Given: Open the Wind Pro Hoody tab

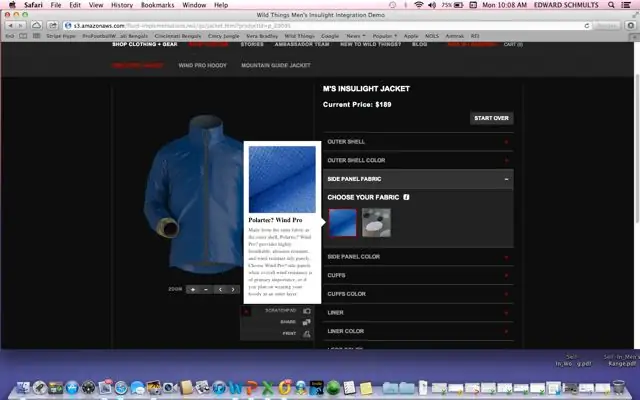Looking at the screenshot, I should (202, 65).
